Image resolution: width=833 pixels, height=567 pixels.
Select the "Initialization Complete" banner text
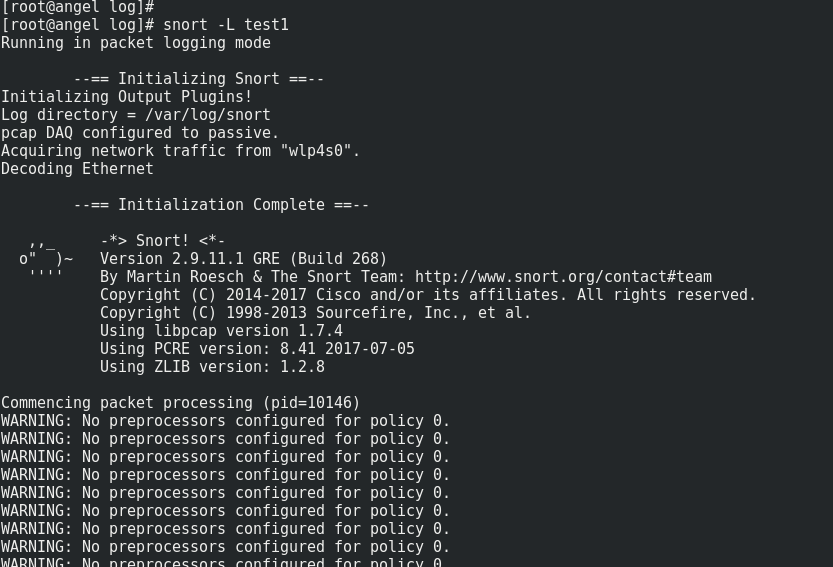(x=221, y=205)
